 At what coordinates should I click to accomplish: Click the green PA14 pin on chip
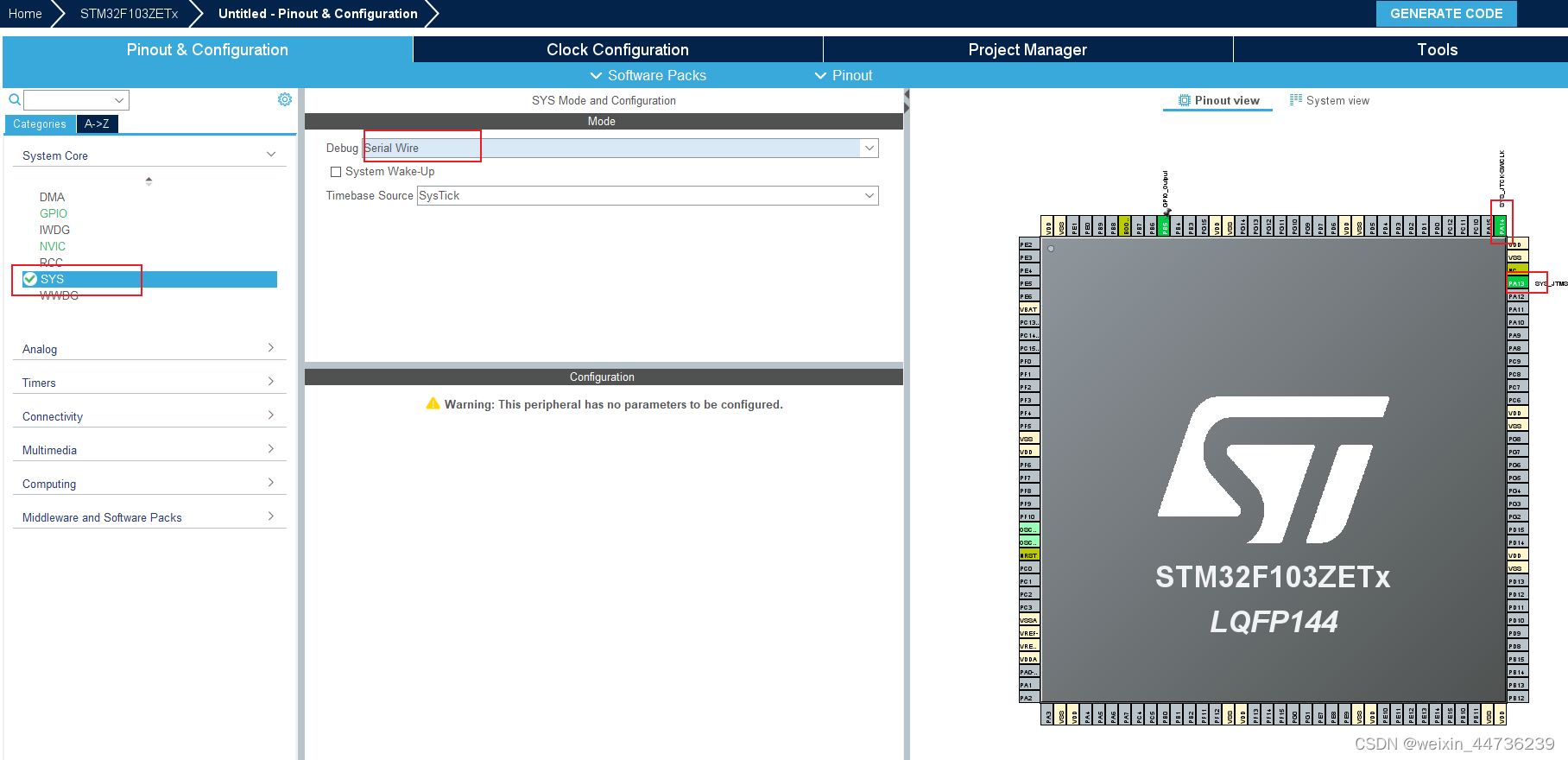coord(1502,227)
